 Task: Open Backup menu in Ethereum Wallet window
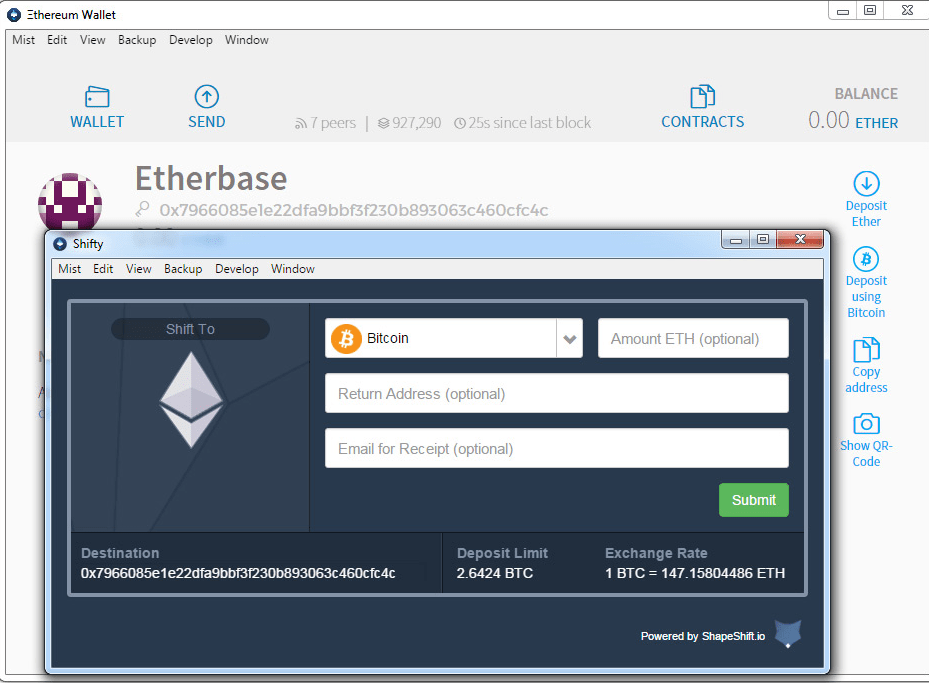[x=137, y=40]
